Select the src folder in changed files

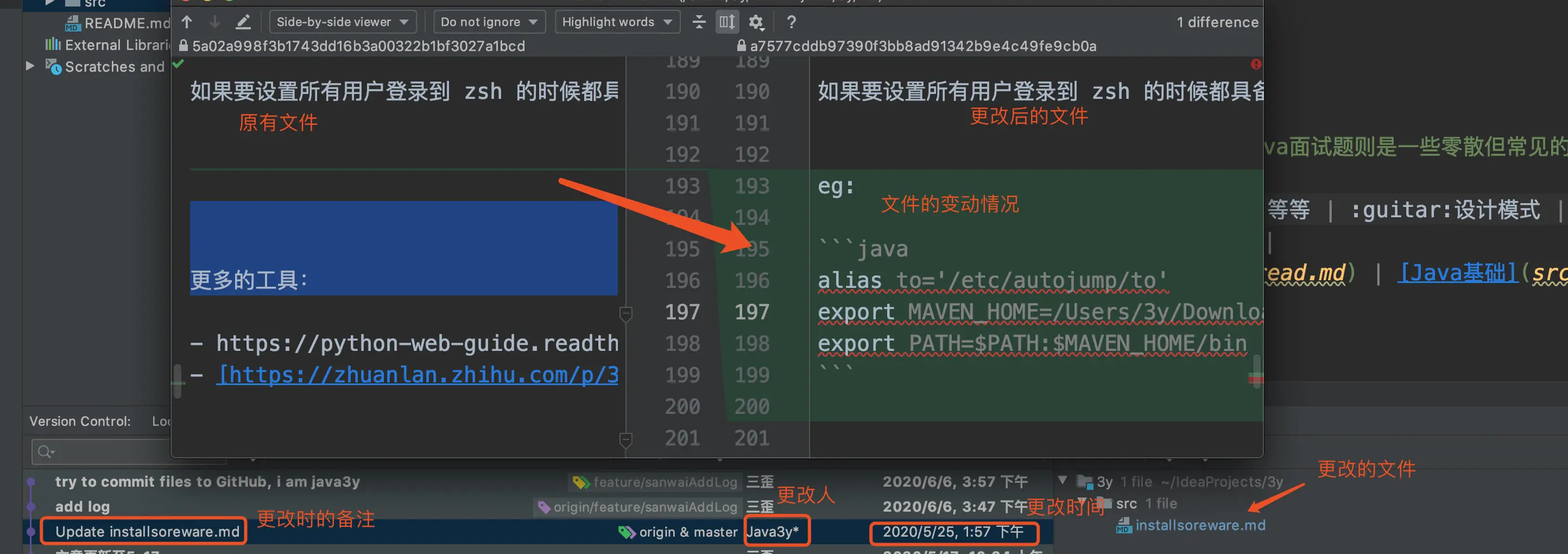[x=1126, y=503]
